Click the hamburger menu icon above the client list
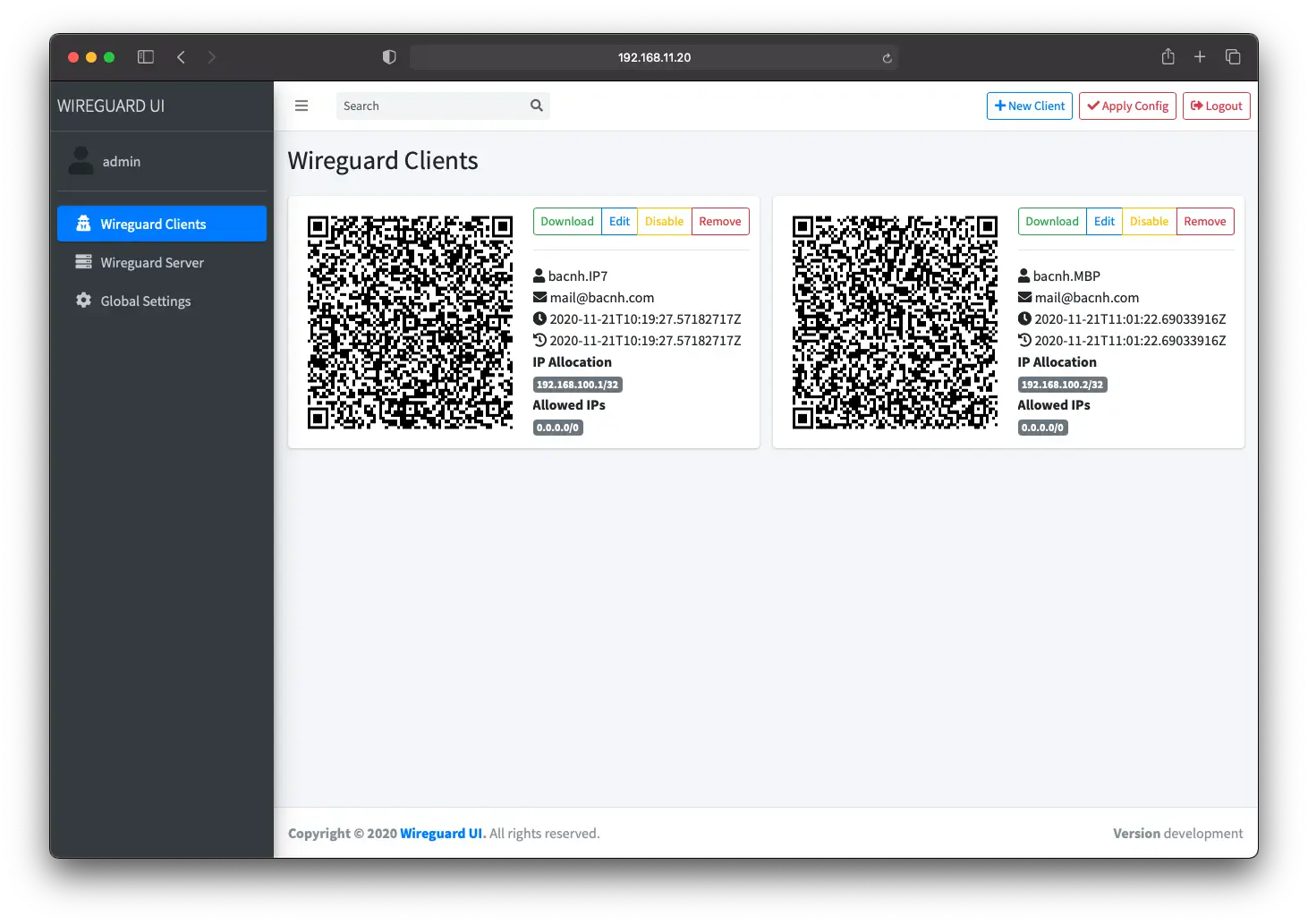Viewport: 1308px width, 924px height. click(x=302, y=105)
